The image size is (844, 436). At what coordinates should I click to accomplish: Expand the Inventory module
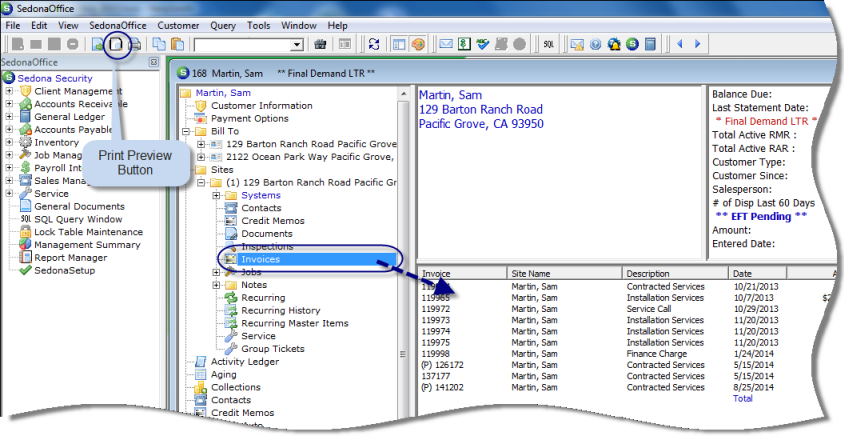9,142
